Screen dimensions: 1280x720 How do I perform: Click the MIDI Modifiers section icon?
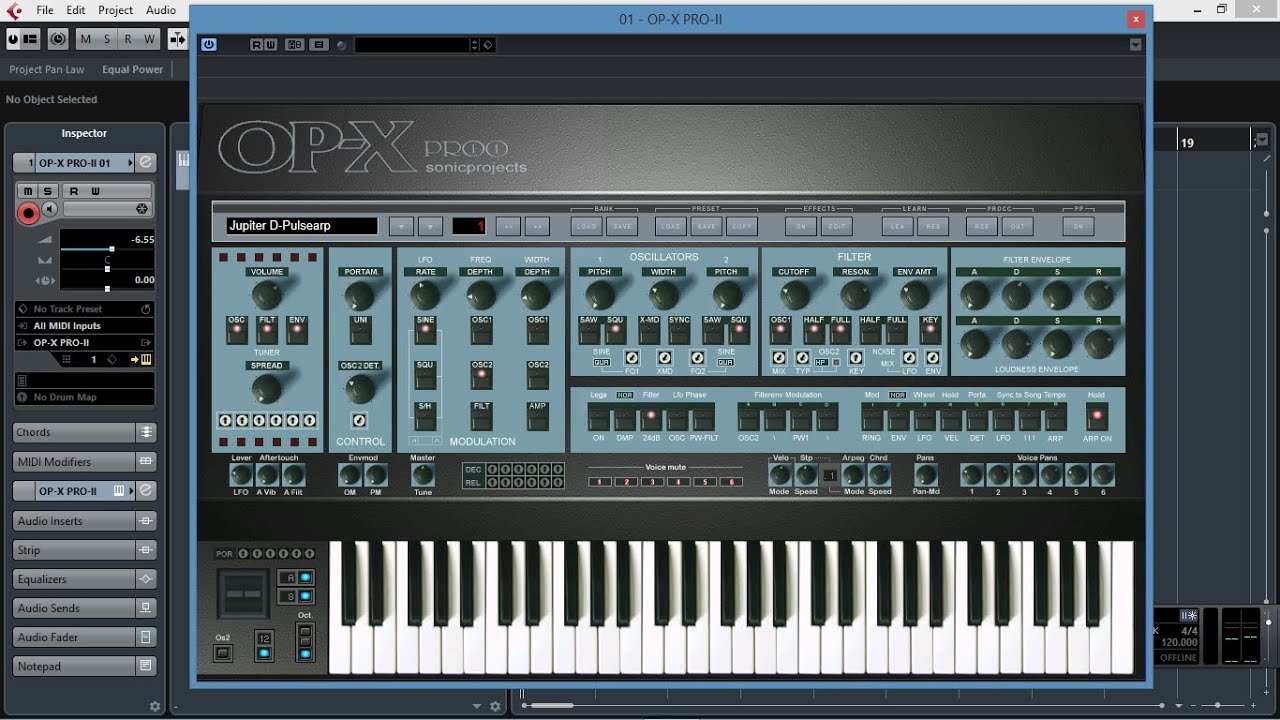(146, 462)
